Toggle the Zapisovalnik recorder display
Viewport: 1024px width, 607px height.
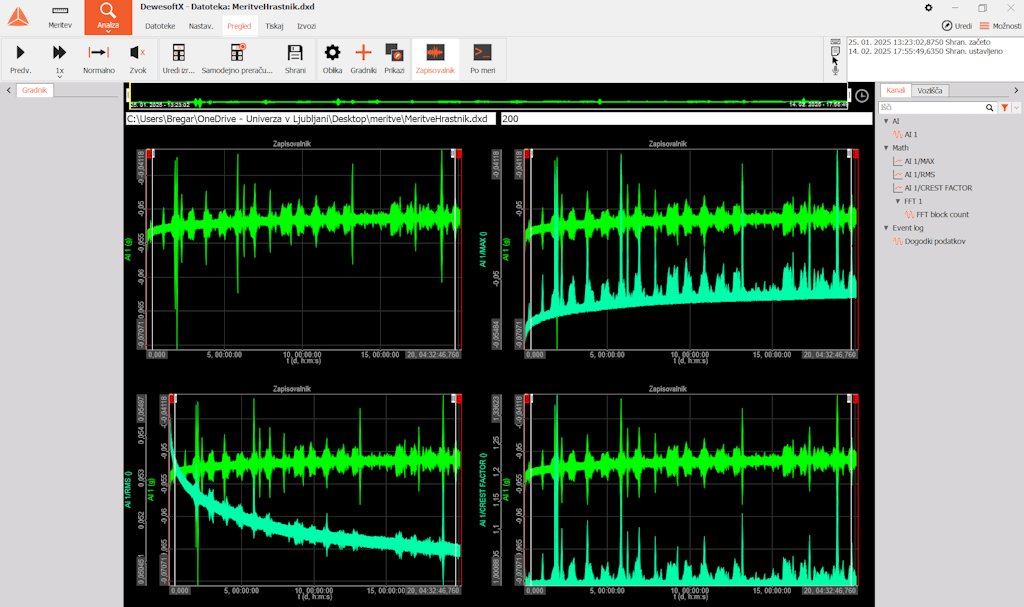tap(435, 59)
